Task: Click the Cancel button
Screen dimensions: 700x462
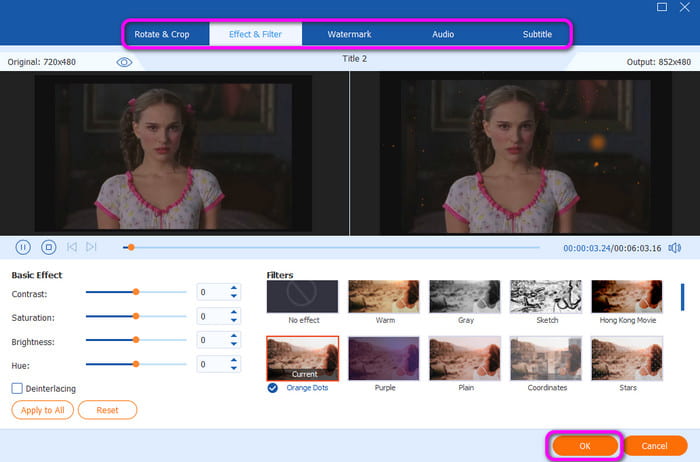Action: pyautogui.click(x=655, y=445)
